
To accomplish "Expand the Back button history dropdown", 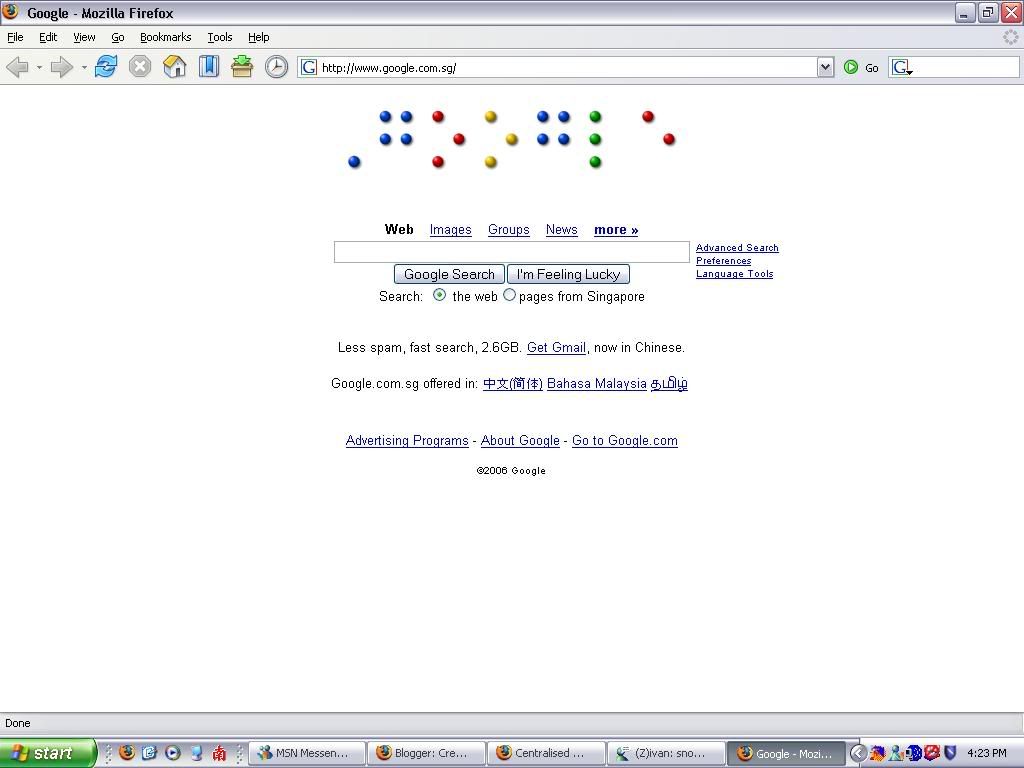I will click(x=39, y=67).
